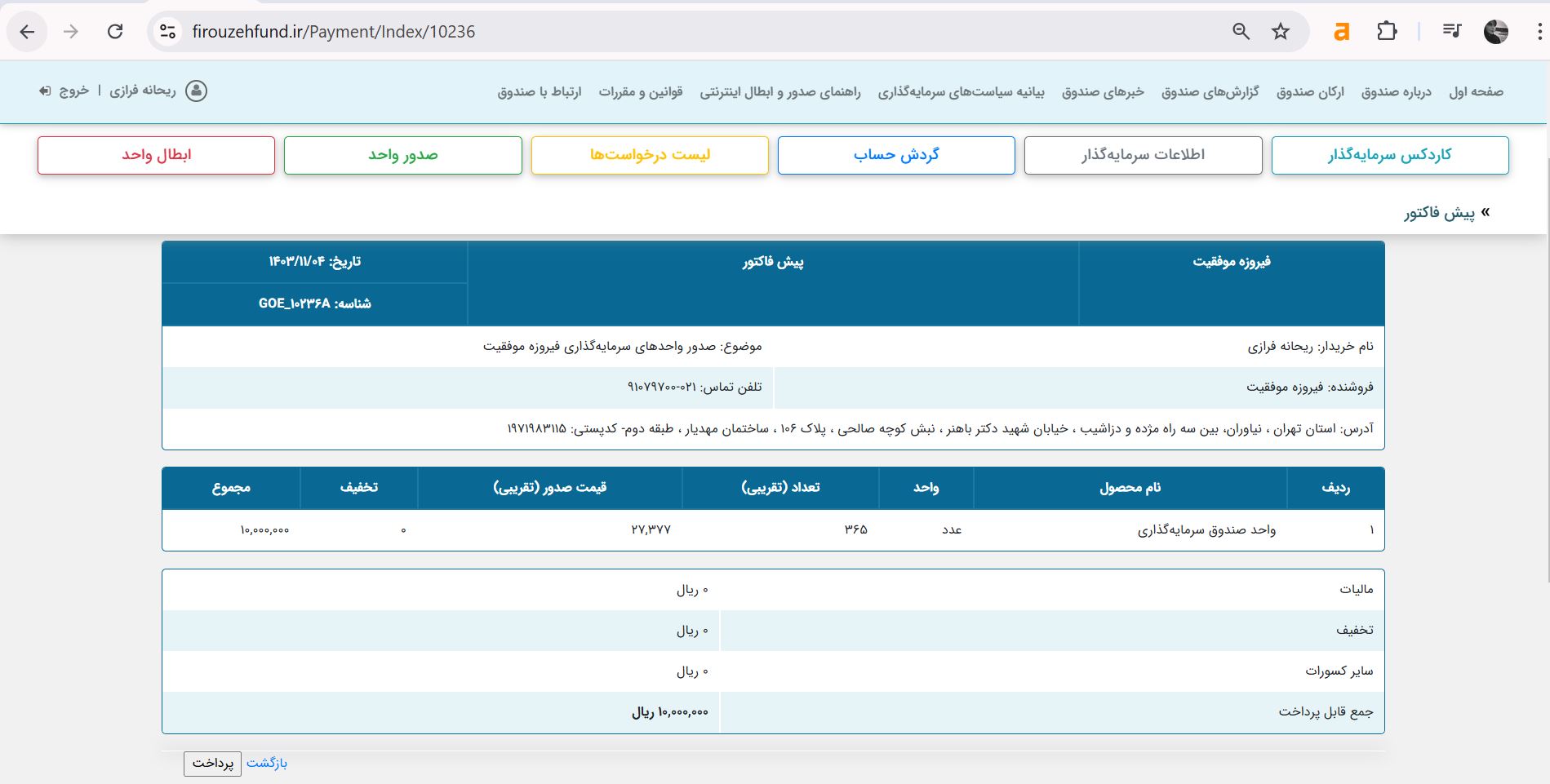The image size is (1550, 784).
Task: Open بیانیه سیاست‌های سرمایه‌گذاری menu item
Action: (961, 91)
